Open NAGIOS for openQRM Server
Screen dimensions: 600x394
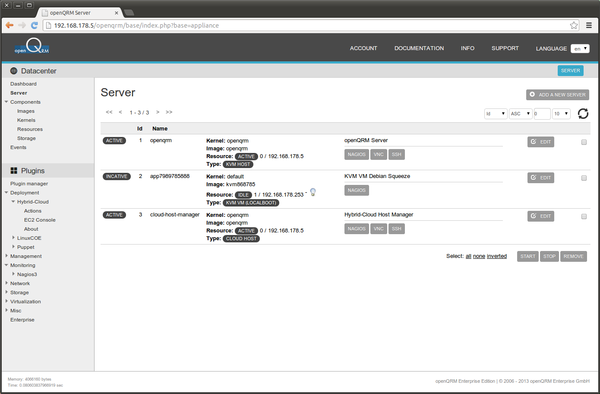coord(356,155)
